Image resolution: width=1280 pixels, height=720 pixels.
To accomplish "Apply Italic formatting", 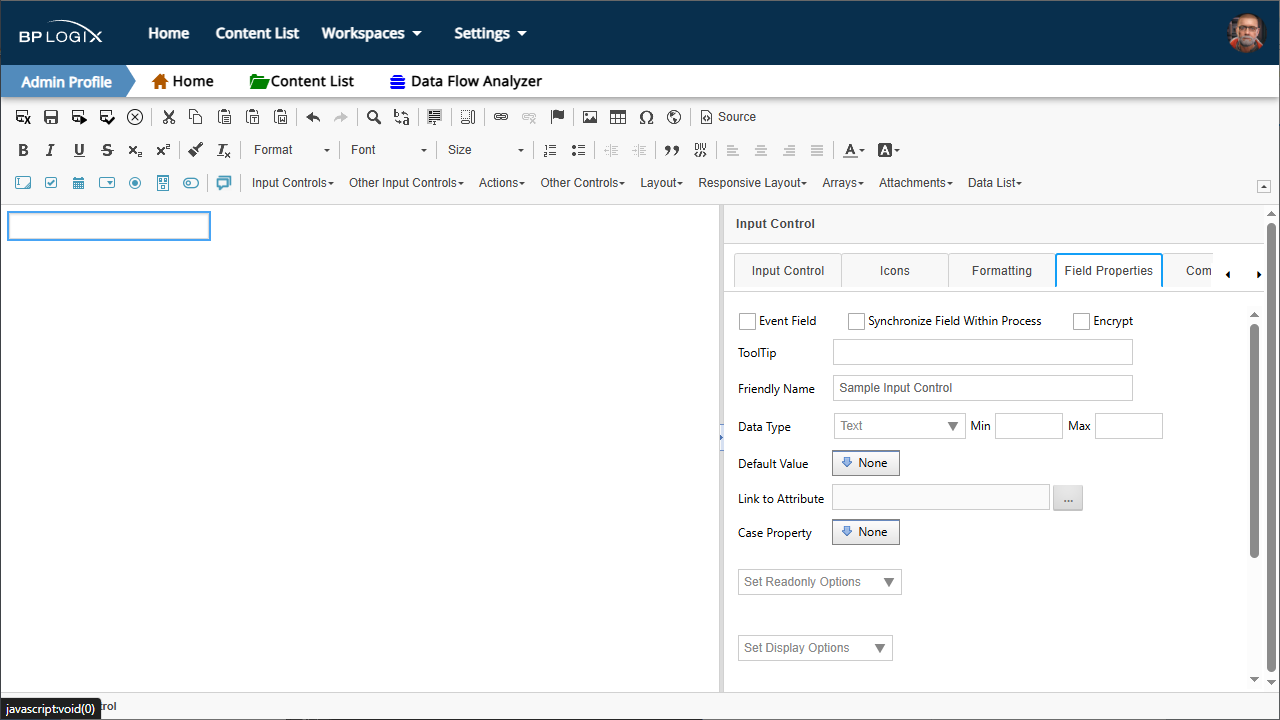I will [51, 150].
